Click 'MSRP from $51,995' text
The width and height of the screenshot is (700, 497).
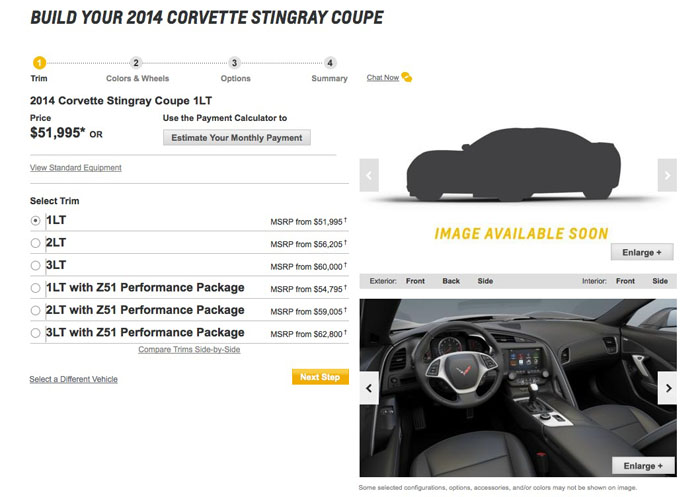click(308, 221)
